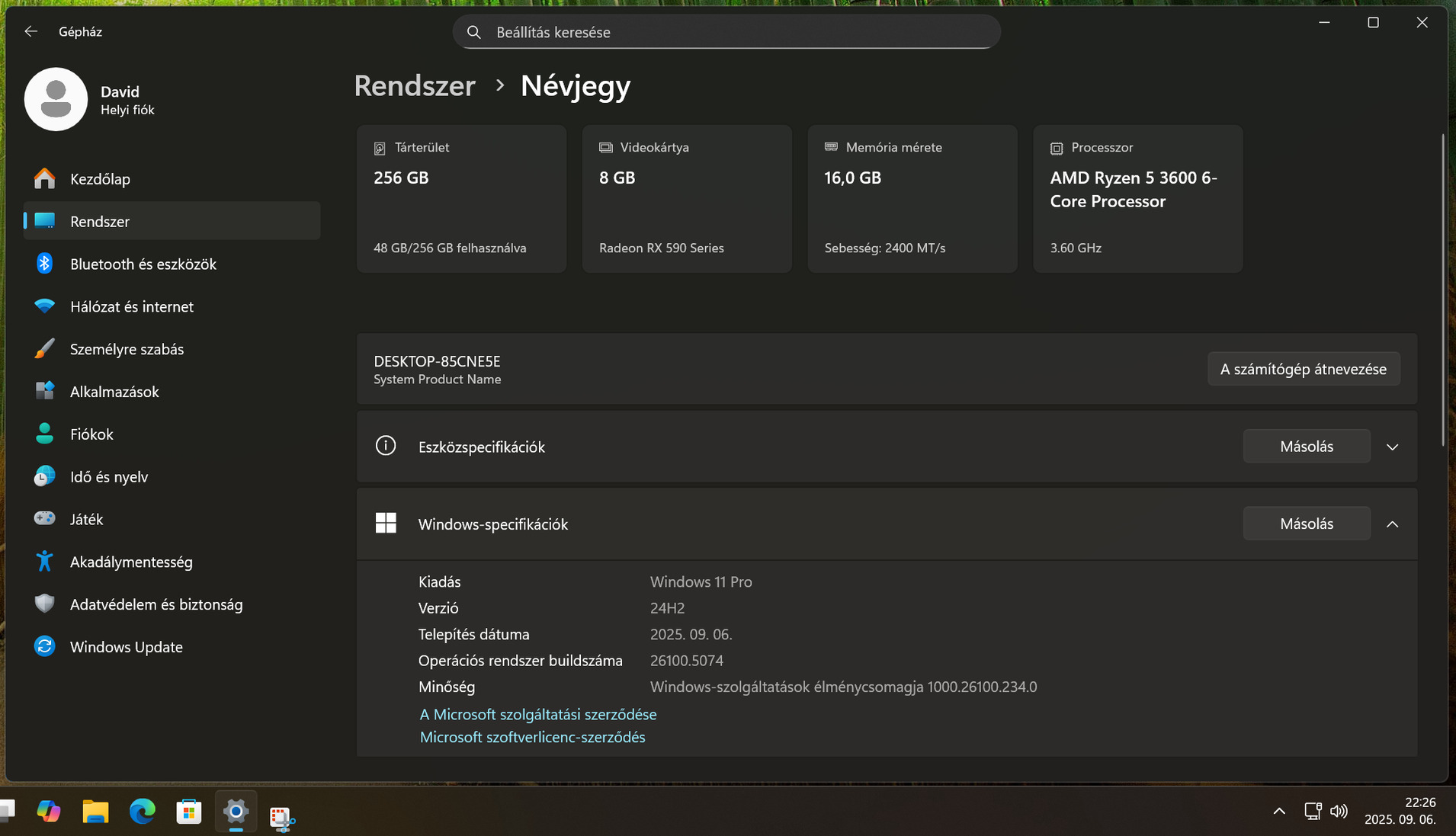Screen dimensions: 1456x836
Task: Open Akadálymentesség settings
Action: click(172, 562)
